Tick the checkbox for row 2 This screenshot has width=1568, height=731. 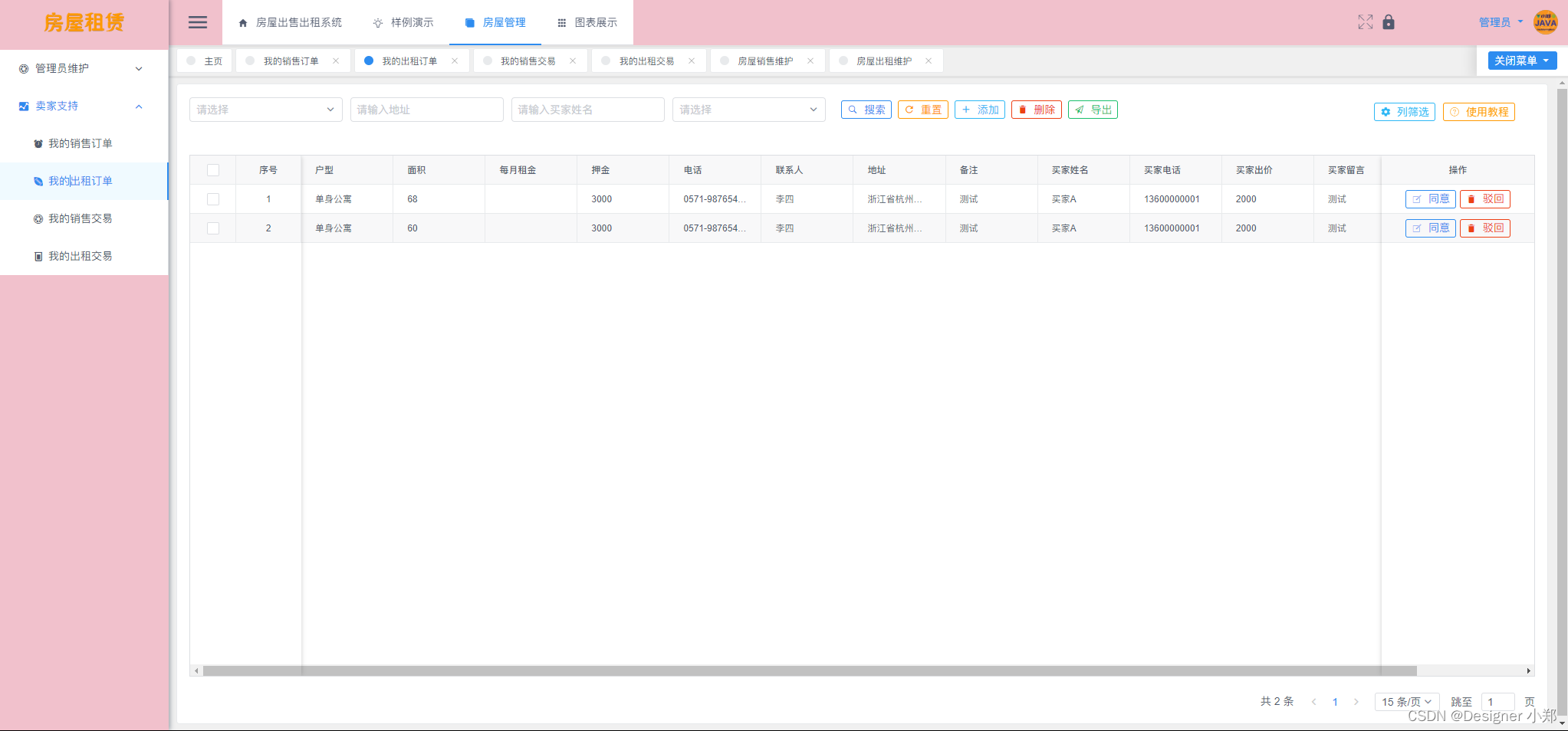pyautogui.click(x=213, y=228)
